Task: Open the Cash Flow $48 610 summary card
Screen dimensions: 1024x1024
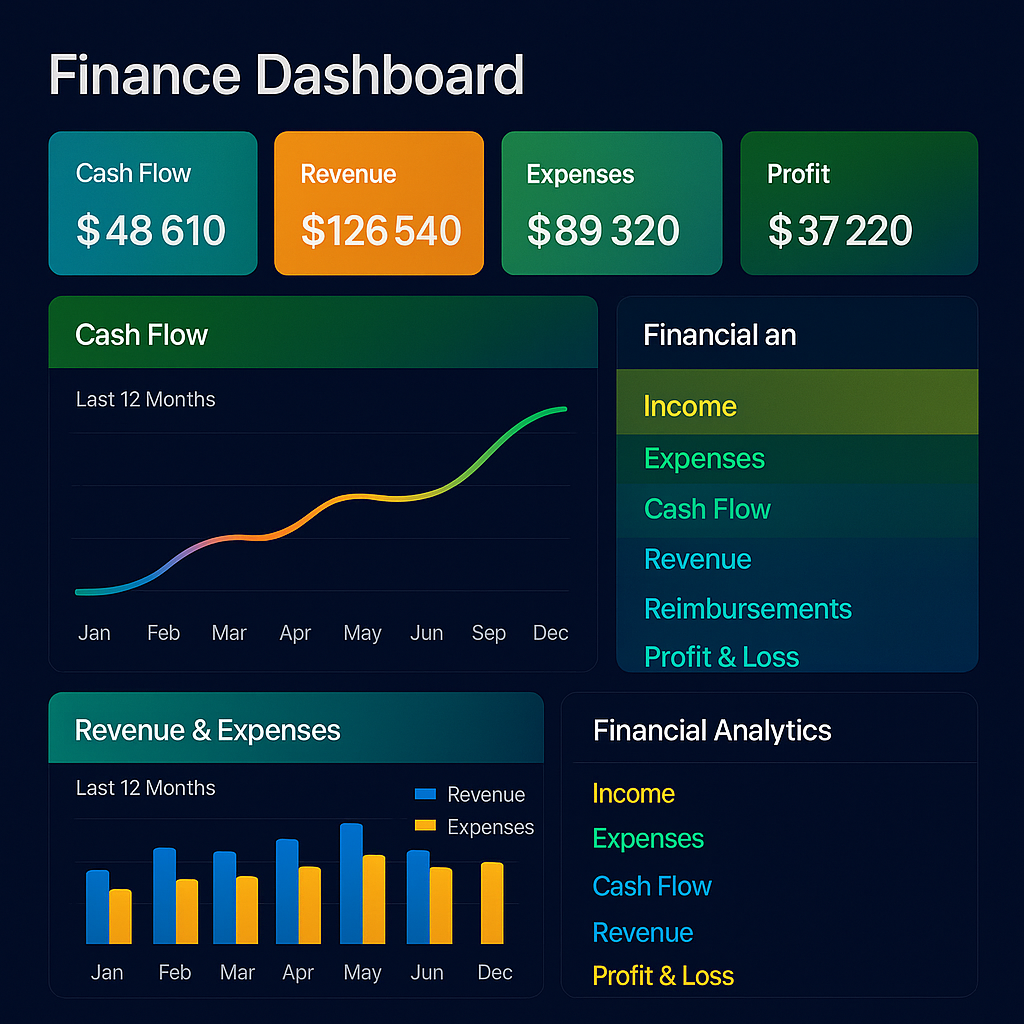Action: (x=153, y=203)
